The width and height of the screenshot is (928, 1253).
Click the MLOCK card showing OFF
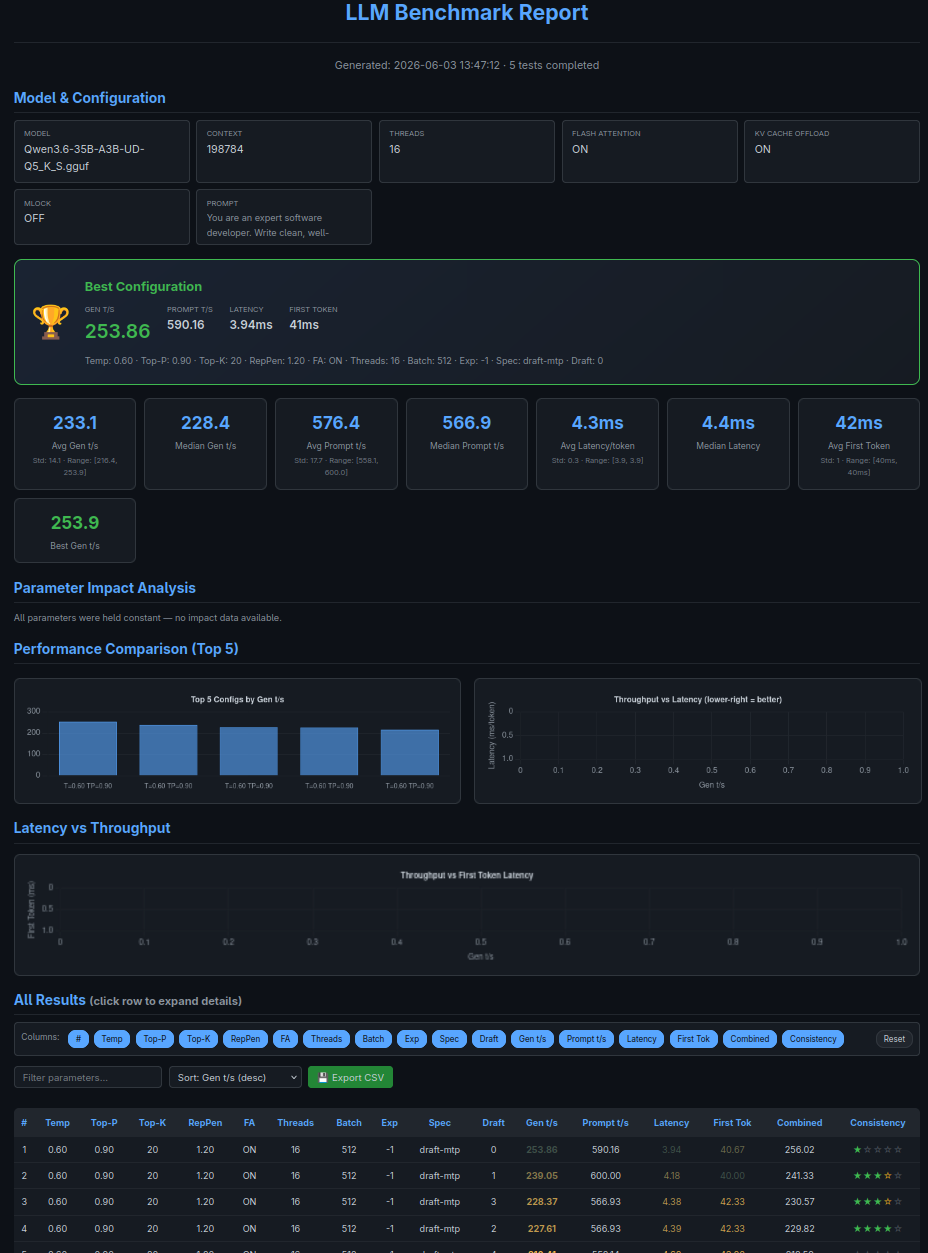point(102,217)
